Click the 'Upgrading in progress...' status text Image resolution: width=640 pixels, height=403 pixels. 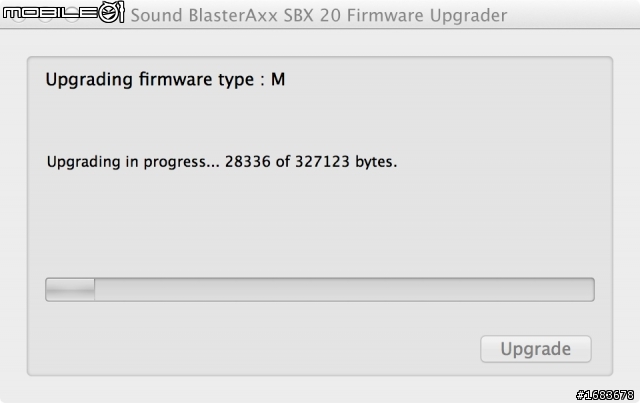(x=133, y=162)
